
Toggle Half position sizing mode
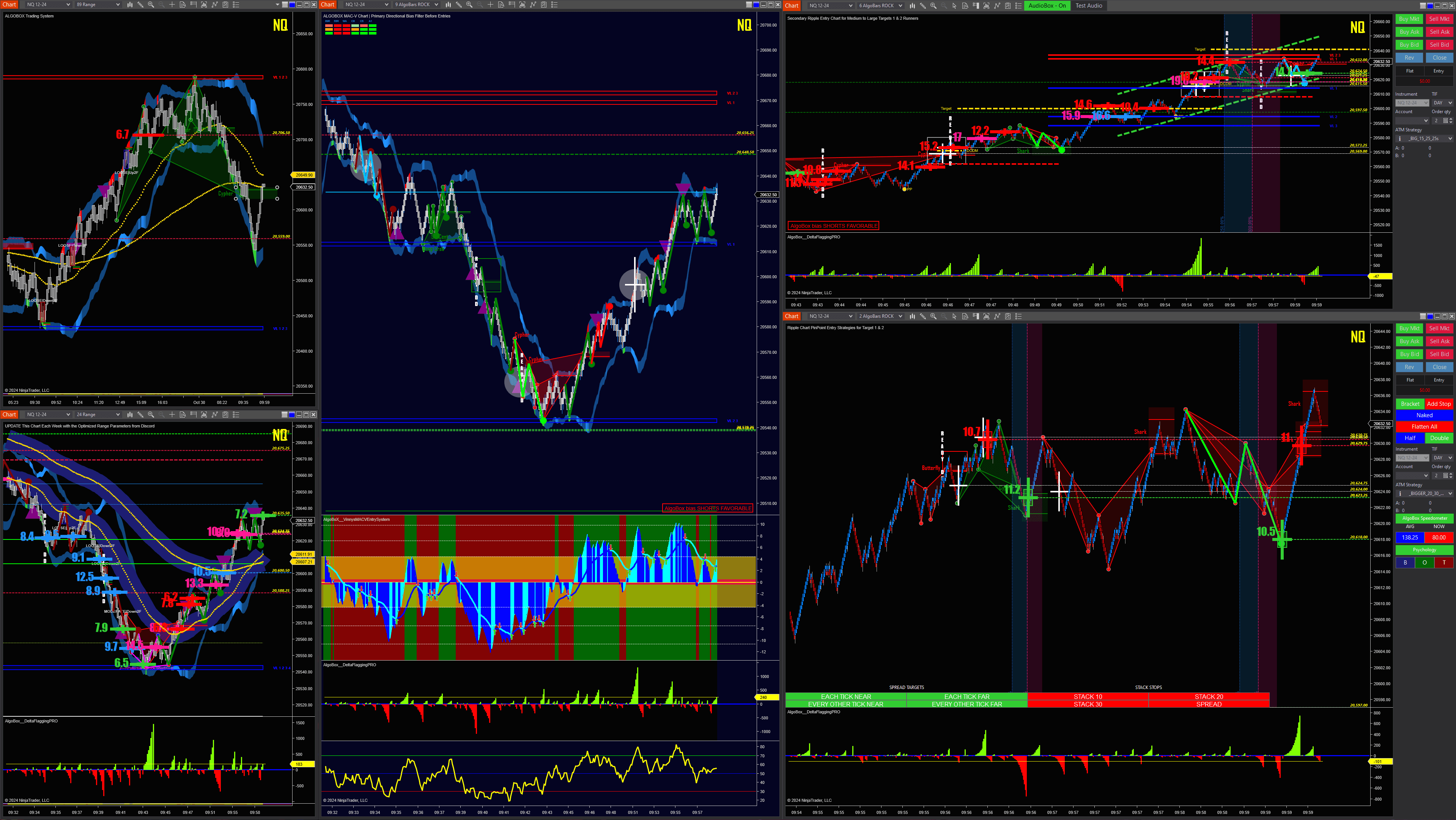coord(1410,438)
